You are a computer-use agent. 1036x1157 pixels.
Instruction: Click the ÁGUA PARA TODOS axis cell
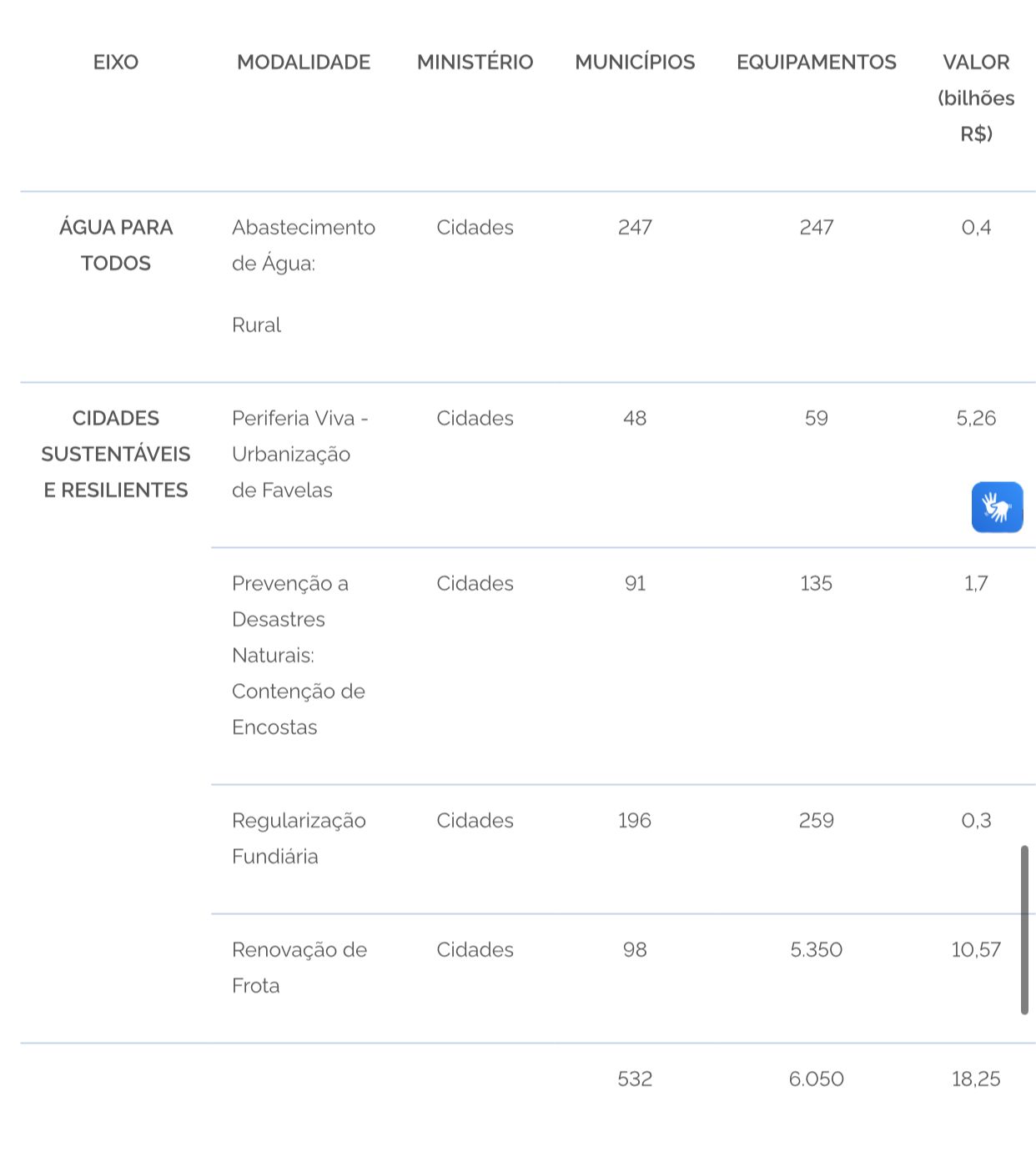click(x=116, y=245)
